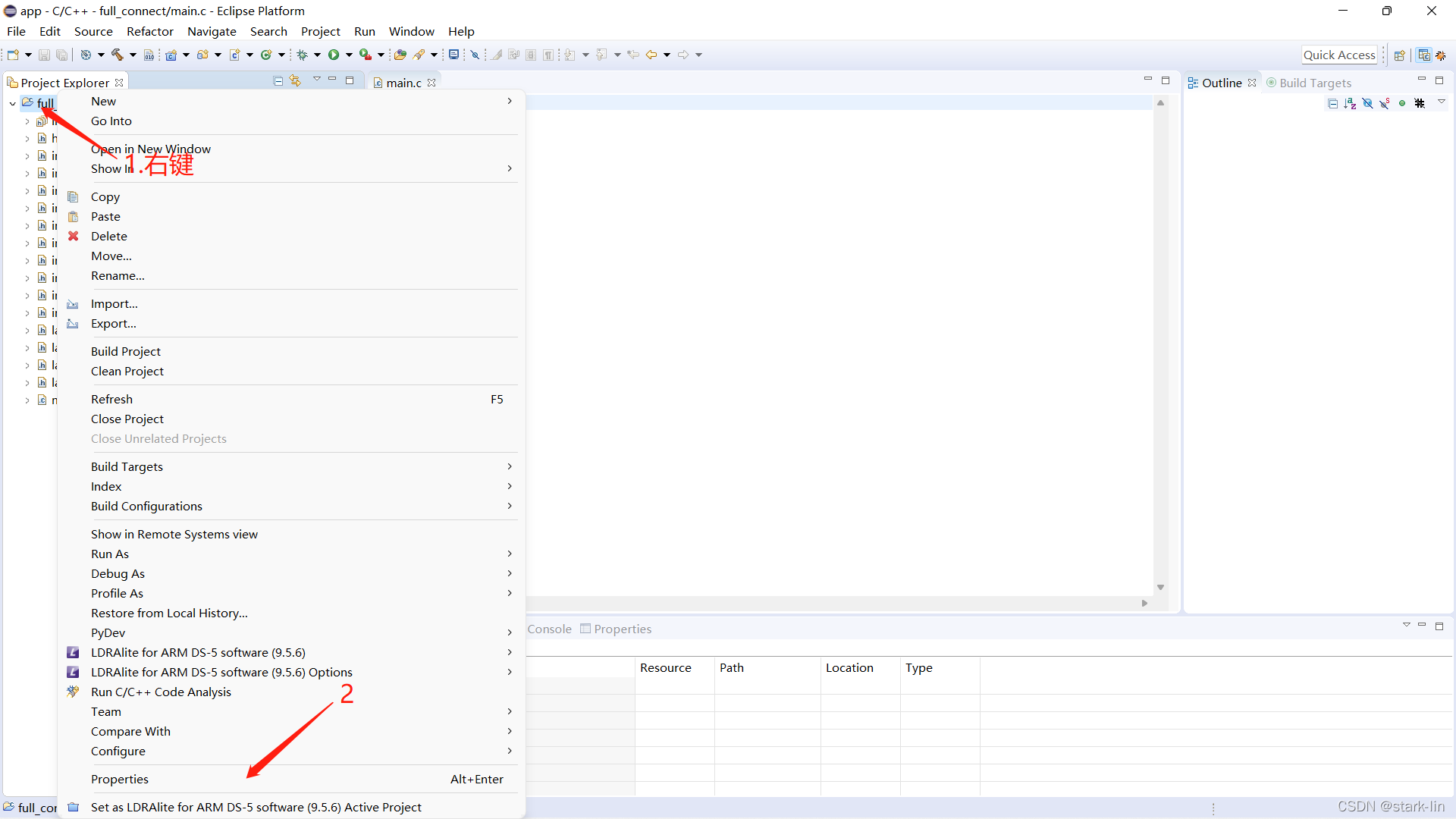
Task: Toggle Project Explorer panel collapse icon
Action: point(278,82)
